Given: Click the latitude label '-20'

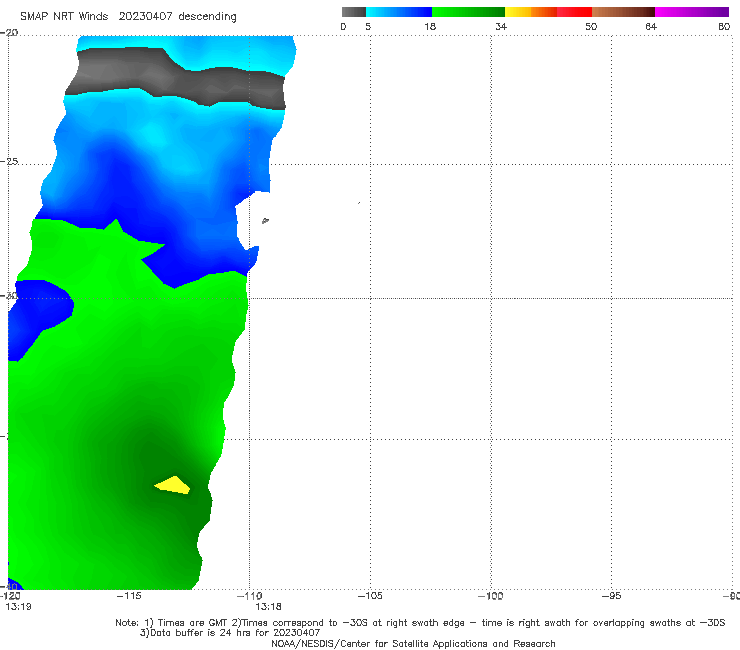Looking at the screenshot, I should tap(9, 33).
